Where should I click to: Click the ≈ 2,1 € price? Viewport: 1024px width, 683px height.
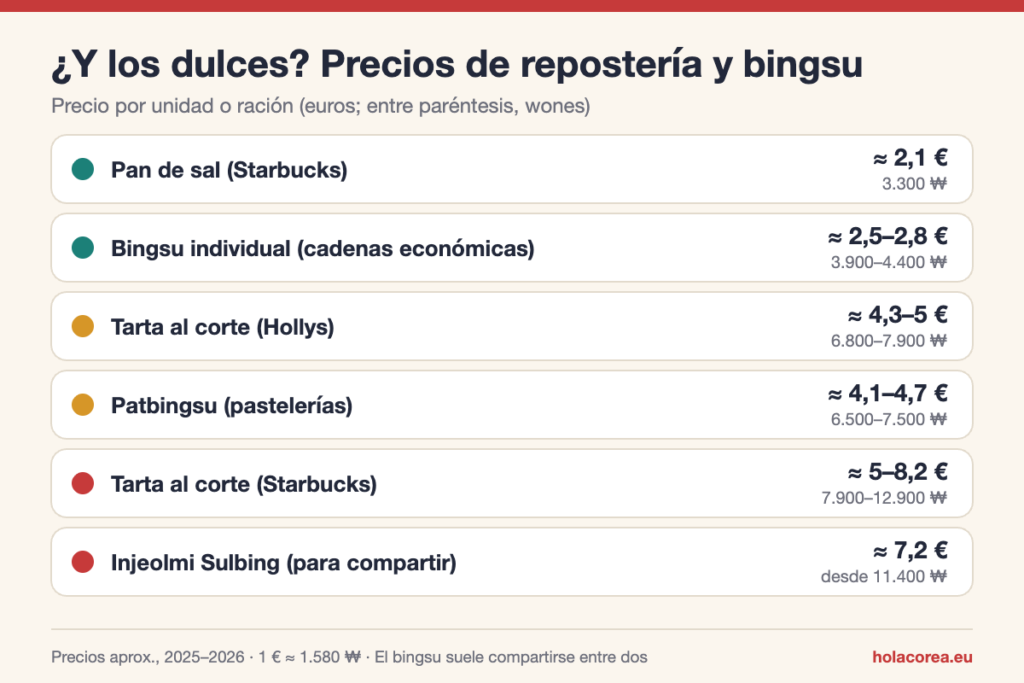(910, 158)
